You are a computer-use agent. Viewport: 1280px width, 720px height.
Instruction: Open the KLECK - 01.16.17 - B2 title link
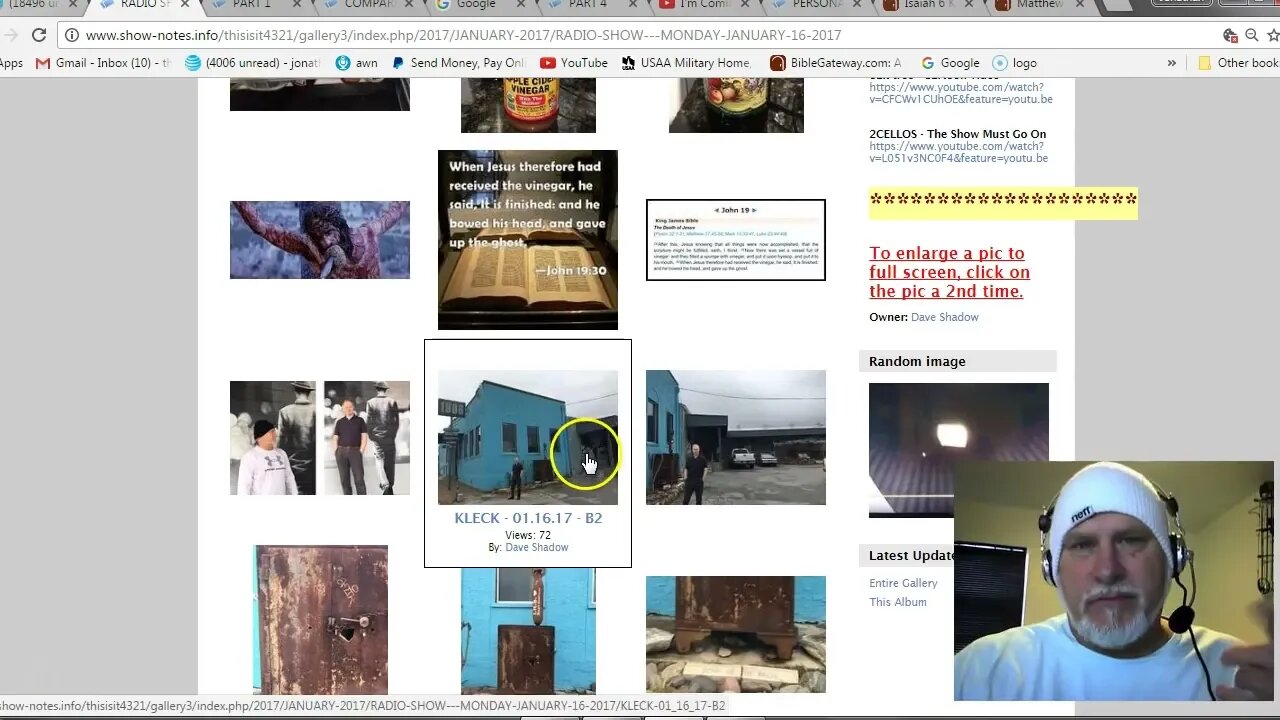coord(528,518)
